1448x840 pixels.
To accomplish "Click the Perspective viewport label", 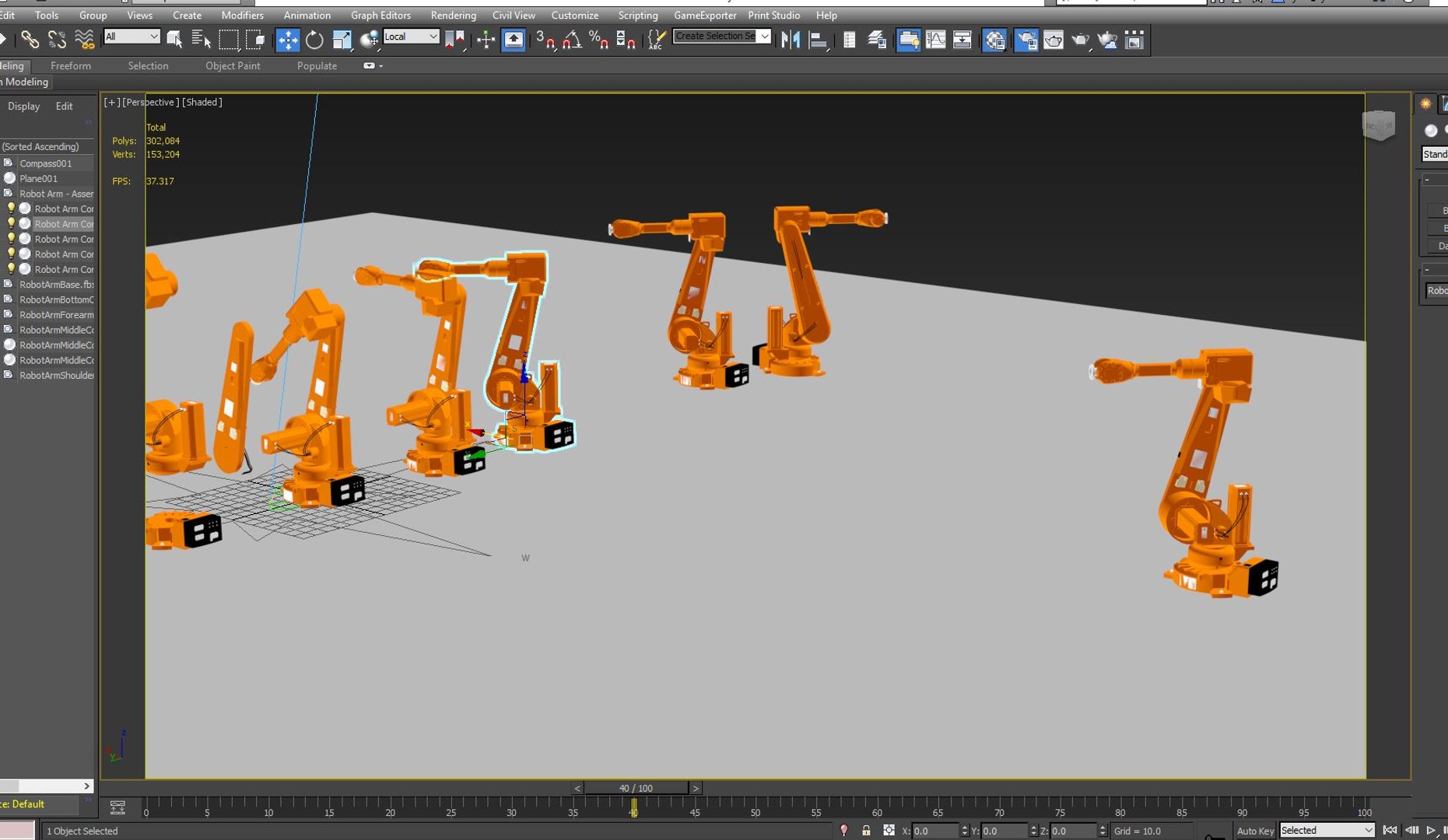I will (150, 102).
